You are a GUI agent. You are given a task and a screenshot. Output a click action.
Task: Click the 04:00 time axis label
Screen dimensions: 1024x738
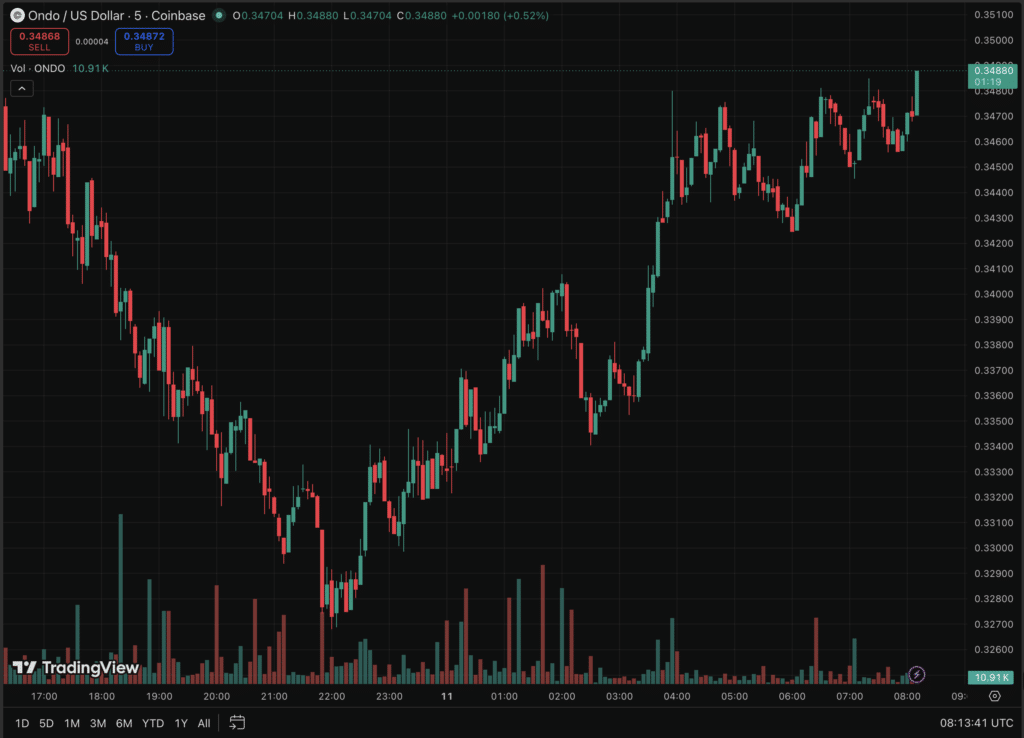[x=677, y=696]
